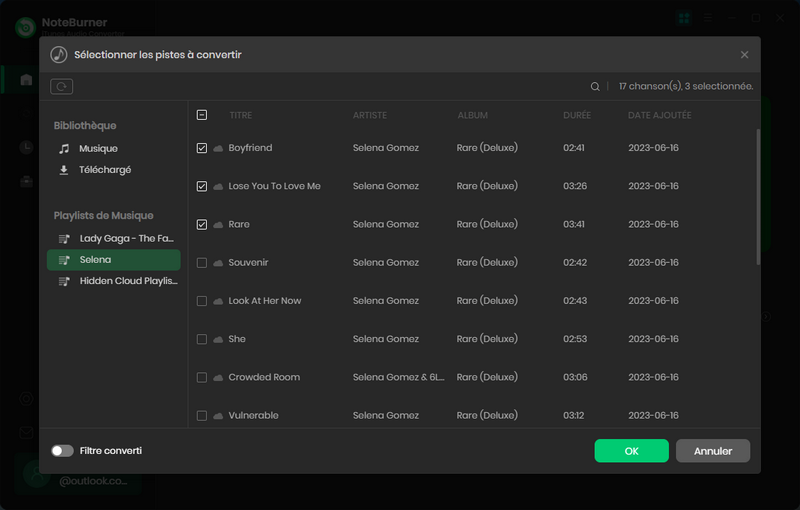Click the cloud icon beside Vulnerable
The image size is (800, 510).
click(218, 416)
